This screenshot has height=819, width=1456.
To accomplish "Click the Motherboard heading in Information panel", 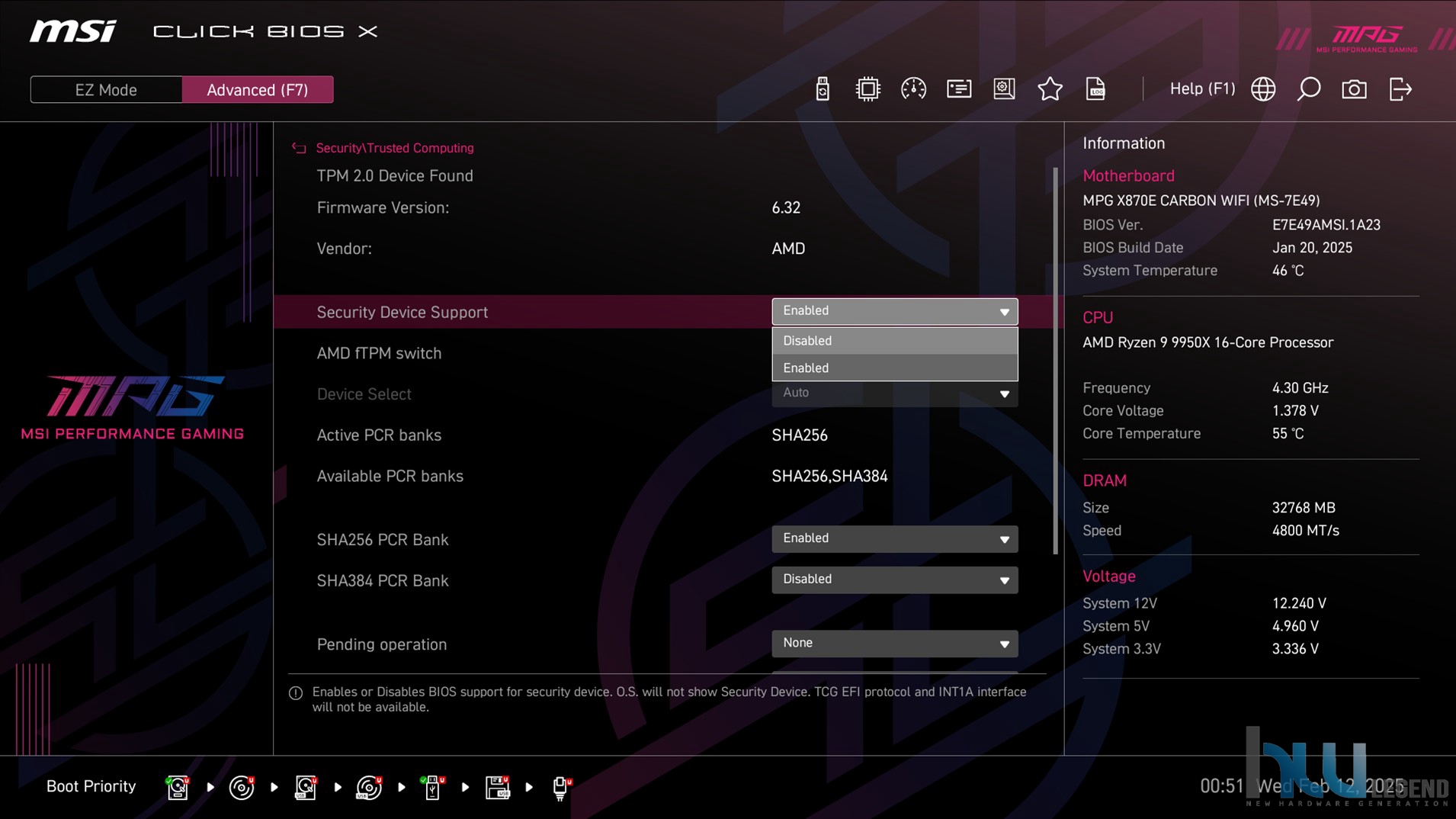I will [x=1128, y=176].
